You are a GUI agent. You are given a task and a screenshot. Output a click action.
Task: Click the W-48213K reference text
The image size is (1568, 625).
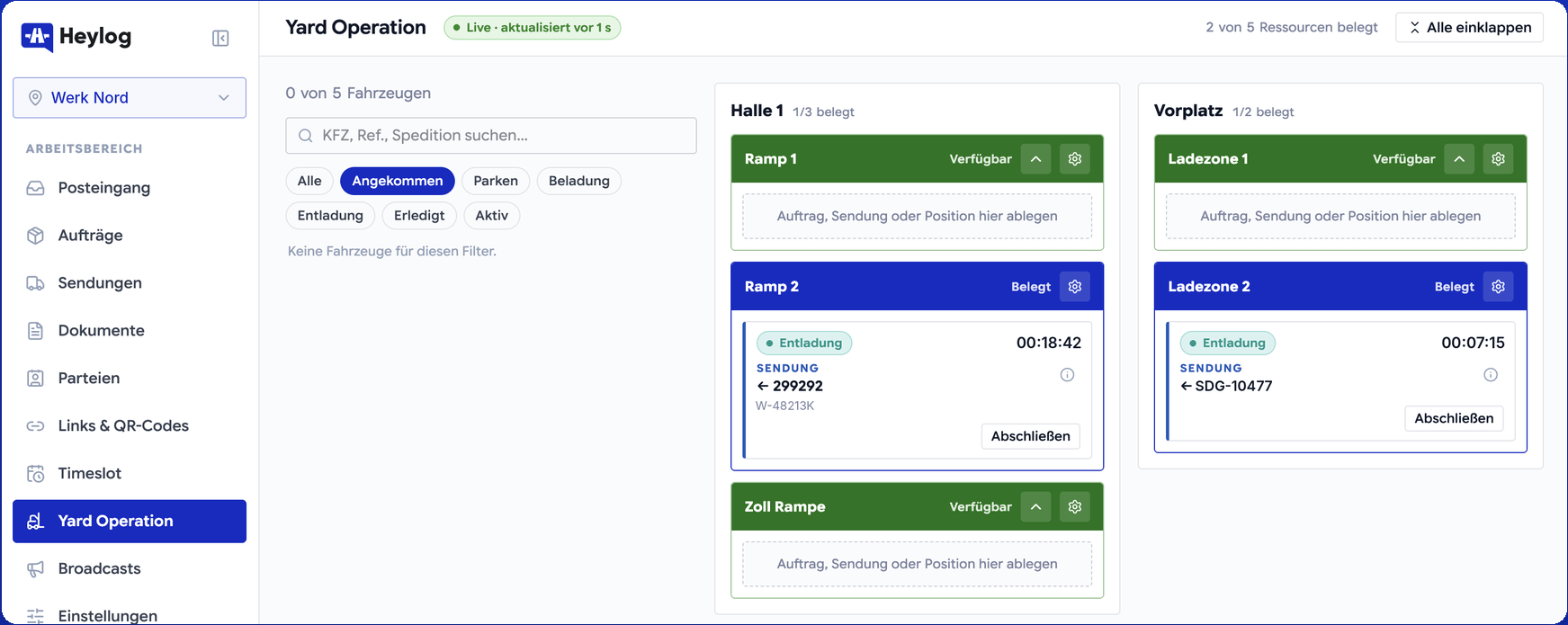pyautogui.click(x=785, y=406)
